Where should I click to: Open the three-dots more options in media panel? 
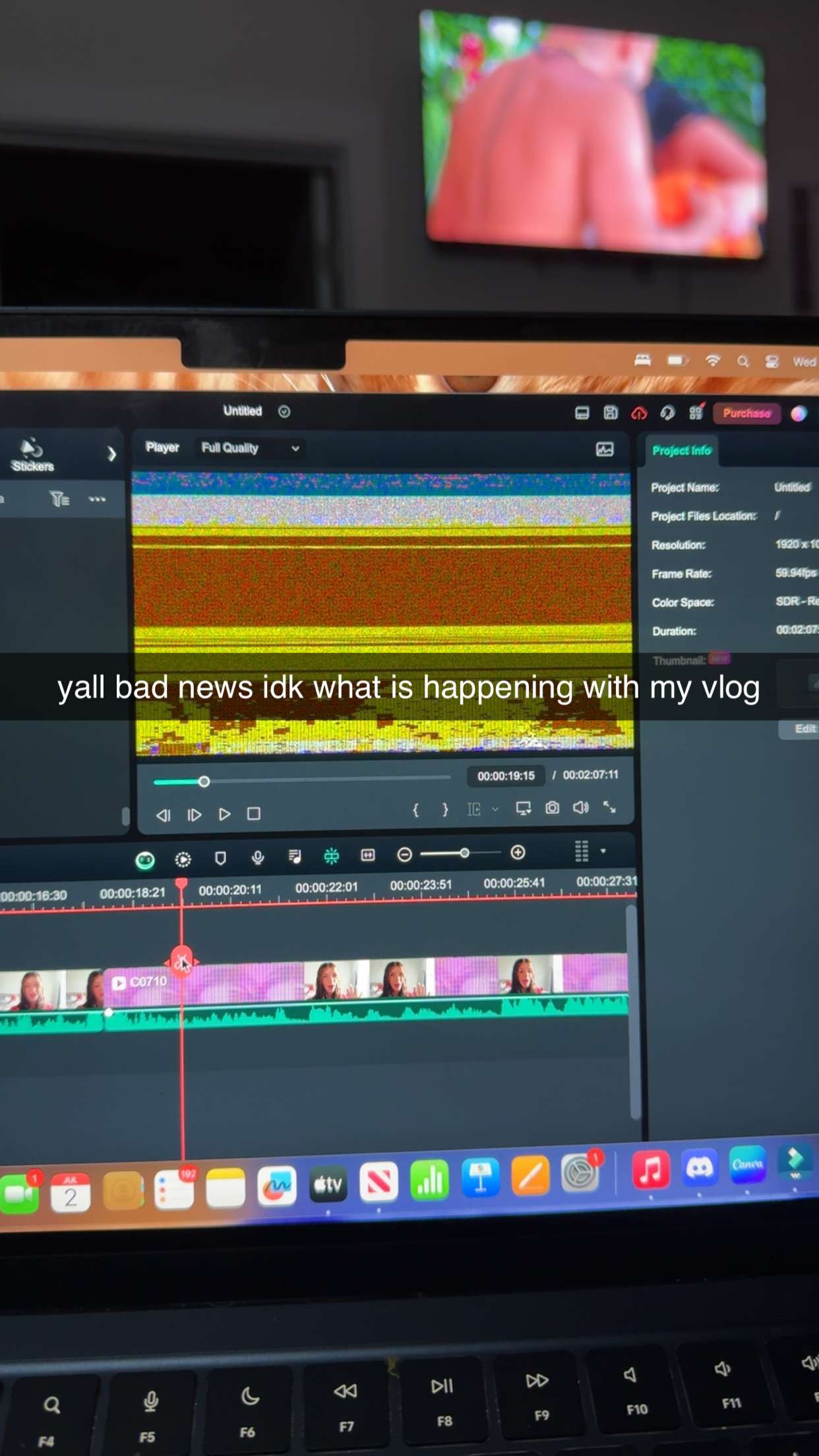point(97,499)
